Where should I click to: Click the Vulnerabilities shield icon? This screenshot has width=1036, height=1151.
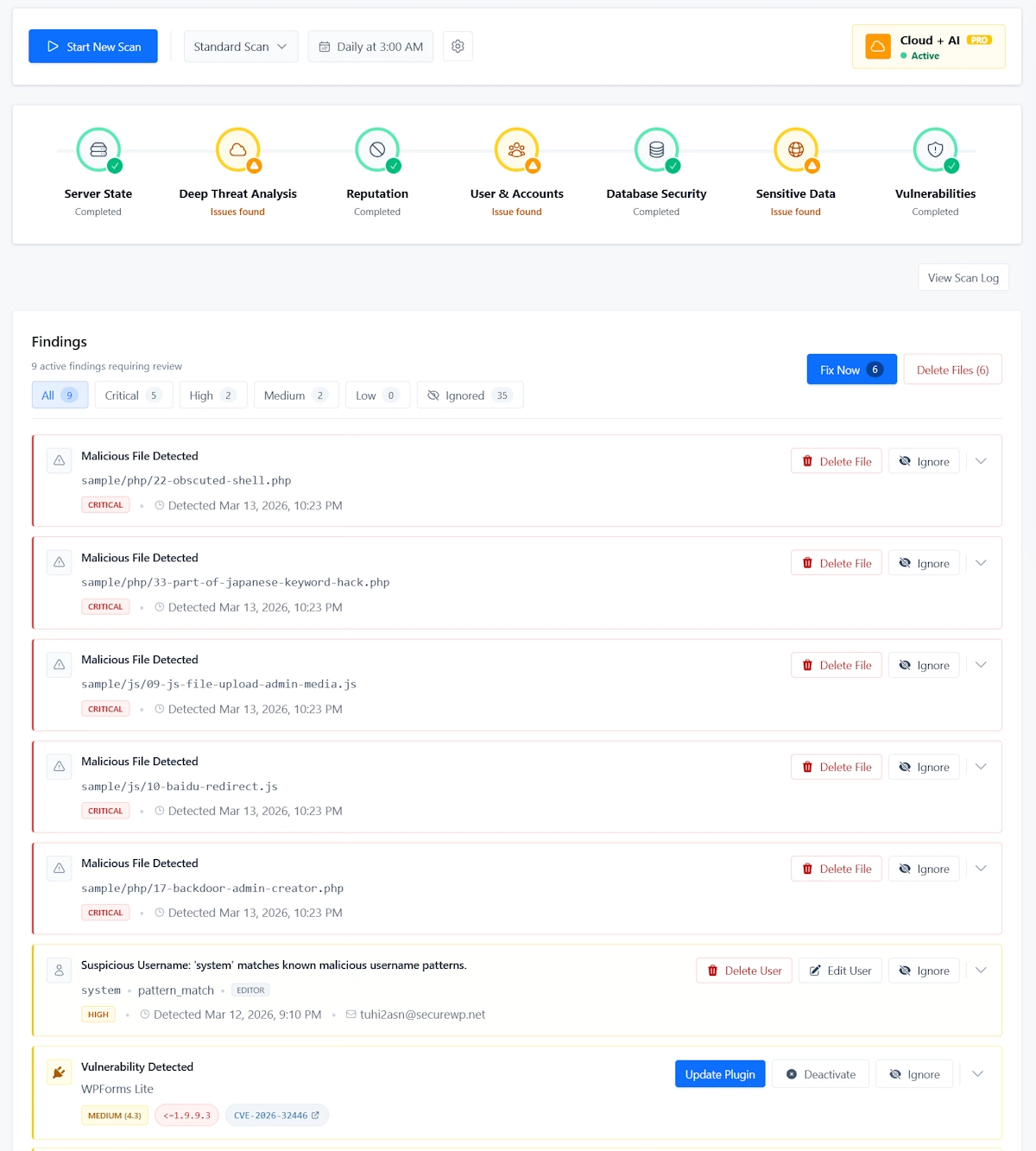point(935,150)
